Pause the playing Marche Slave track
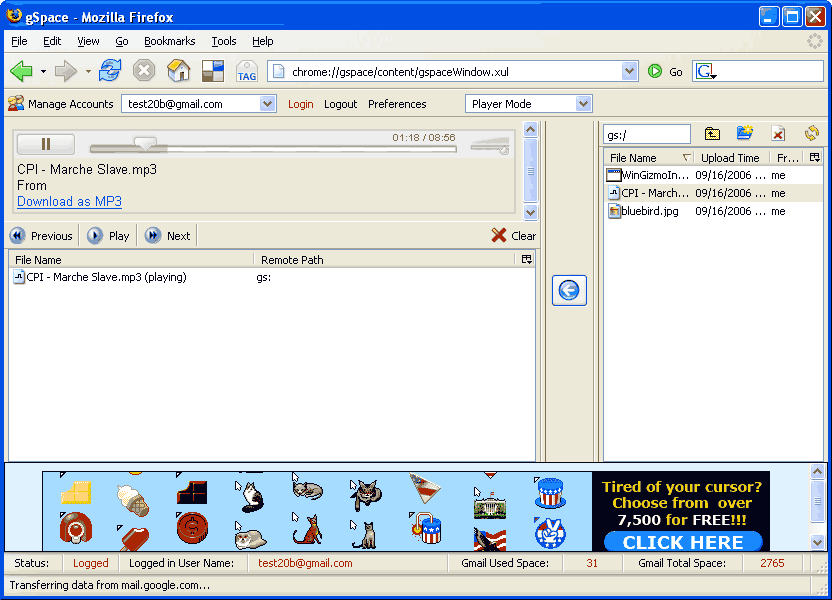Image resolution: width=832 pixels, height=600 pixels. (46, 144)
